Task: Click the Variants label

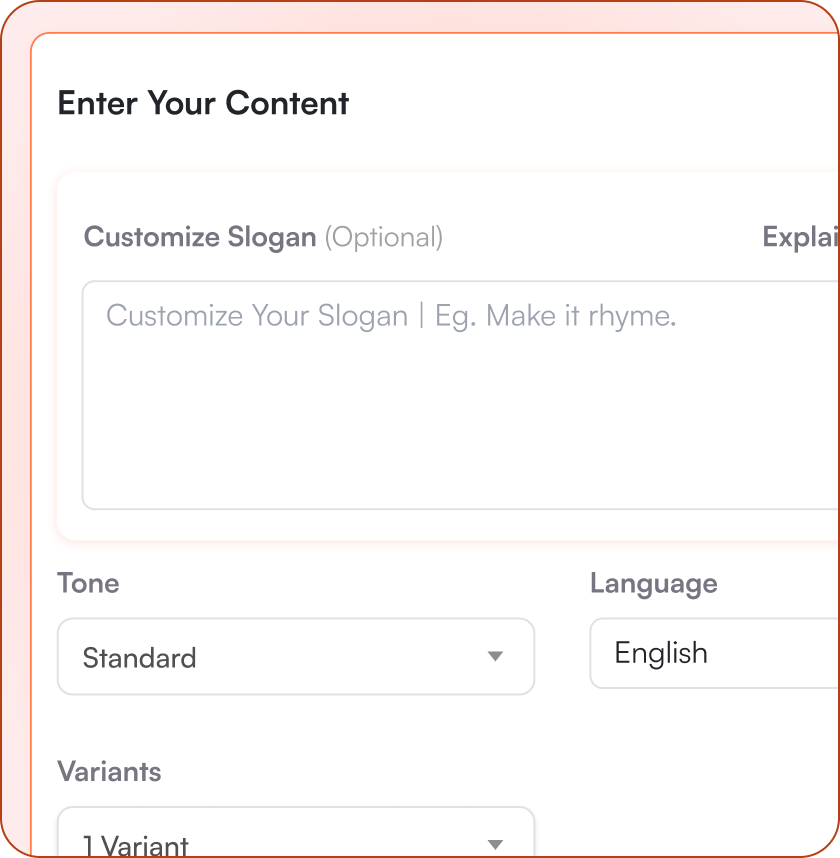Action: pyautogui.click(x=109, y=772)
